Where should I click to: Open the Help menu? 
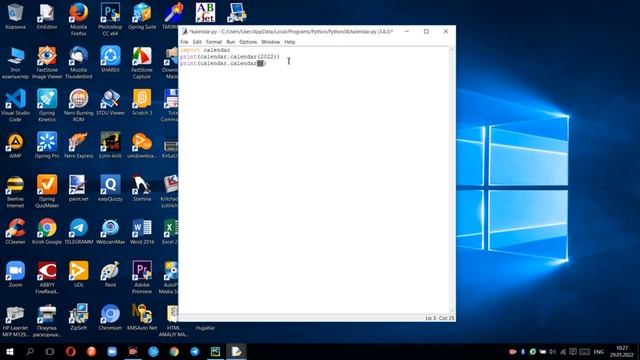coord(289,42)
